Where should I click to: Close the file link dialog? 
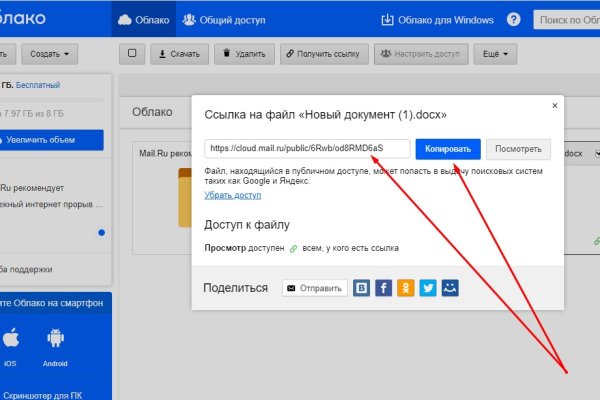[554, 104]
